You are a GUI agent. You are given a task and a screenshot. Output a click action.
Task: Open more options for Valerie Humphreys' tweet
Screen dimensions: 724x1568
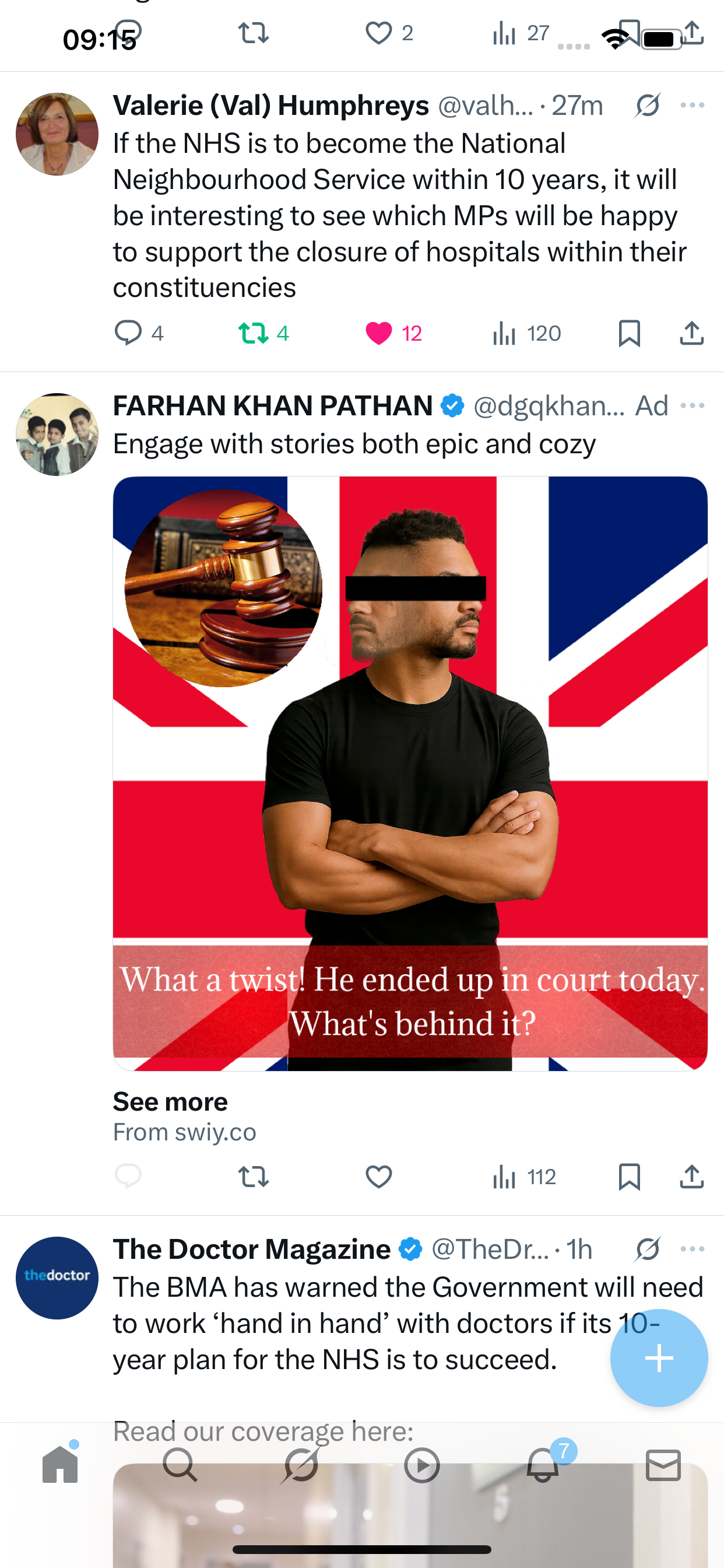[693, 106]
